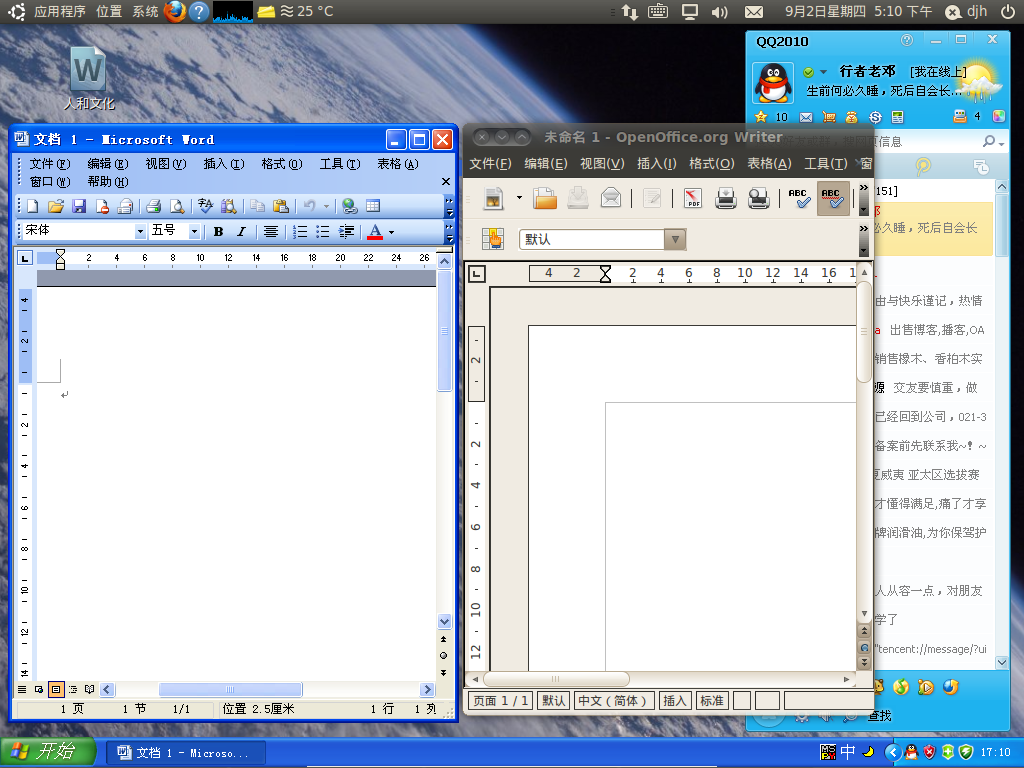Screen dimensions: 1024x768
Task: Open the 插入(I) menu in Microsoft Word
Action: pyautogui.click(x=224, y=163)
